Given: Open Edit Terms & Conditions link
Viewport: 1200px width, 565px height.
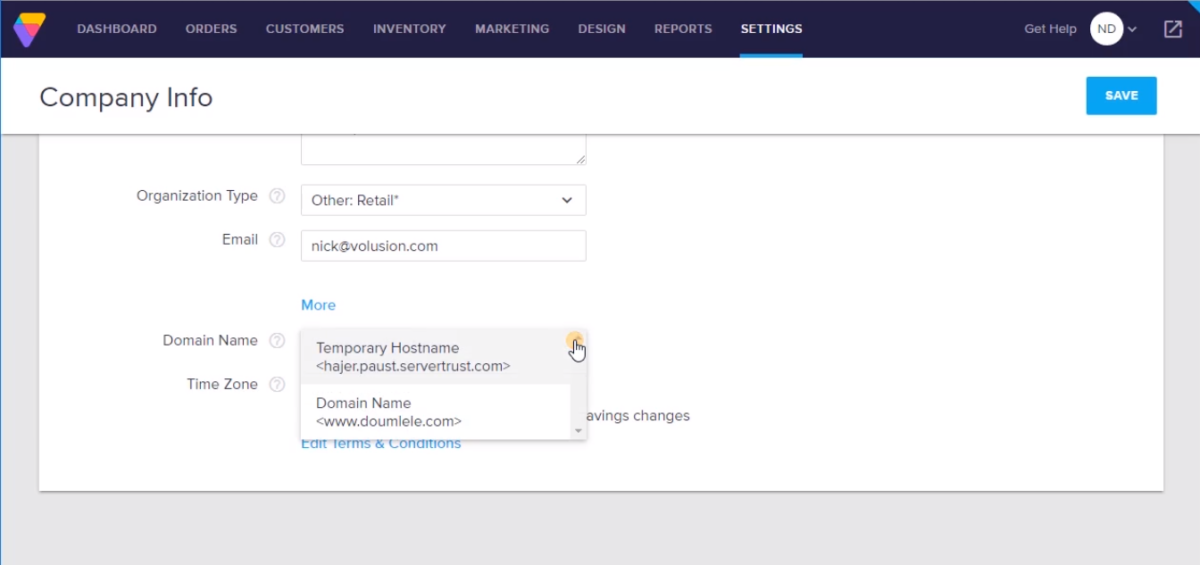Looking at the screenshot, I should (x=381, y=444).
